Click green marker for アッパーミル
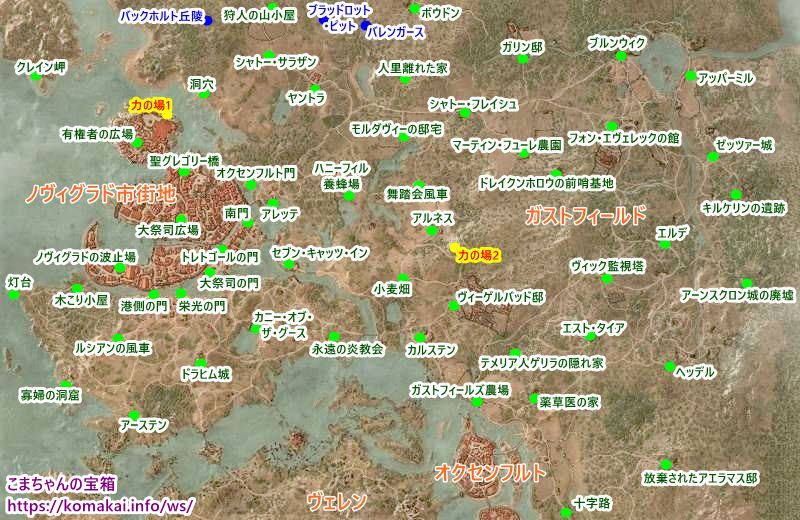 pyautogui.click(x=691, y=75)
